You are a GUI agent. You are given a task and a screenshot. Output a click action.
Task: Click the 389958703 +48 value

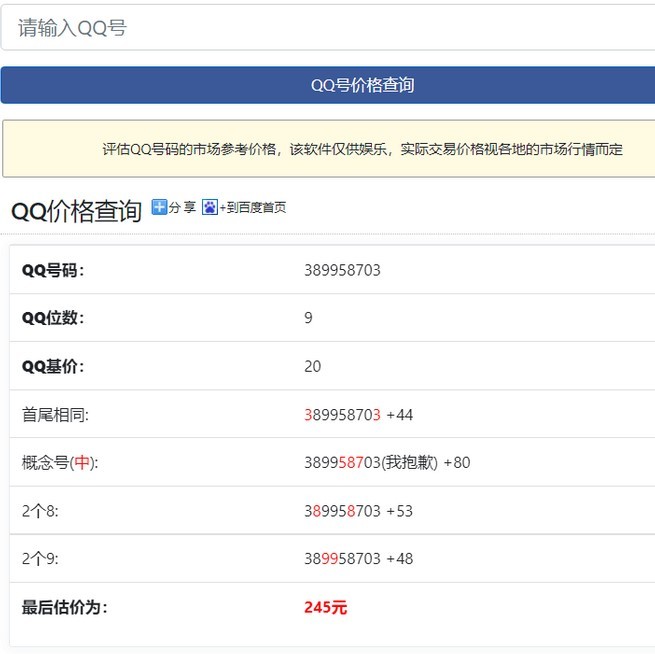tap(358, 558)
